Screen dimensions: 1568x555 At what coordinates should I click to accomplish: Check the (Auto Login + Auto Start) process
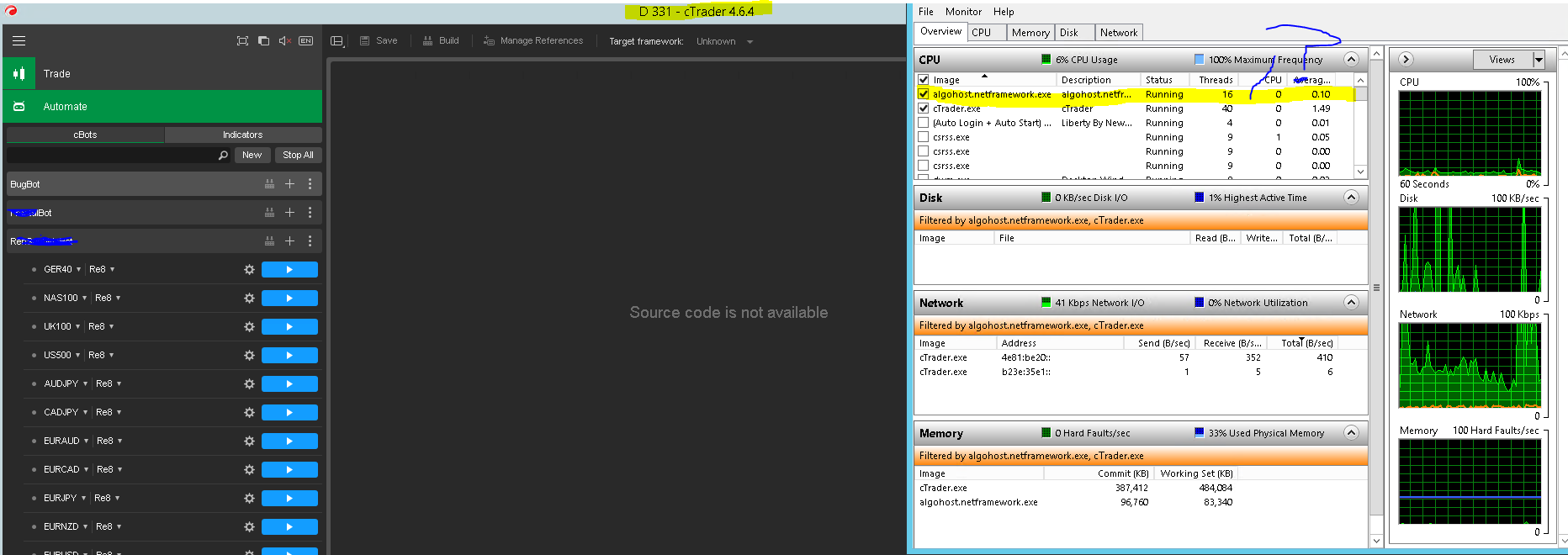pos(924,123)
